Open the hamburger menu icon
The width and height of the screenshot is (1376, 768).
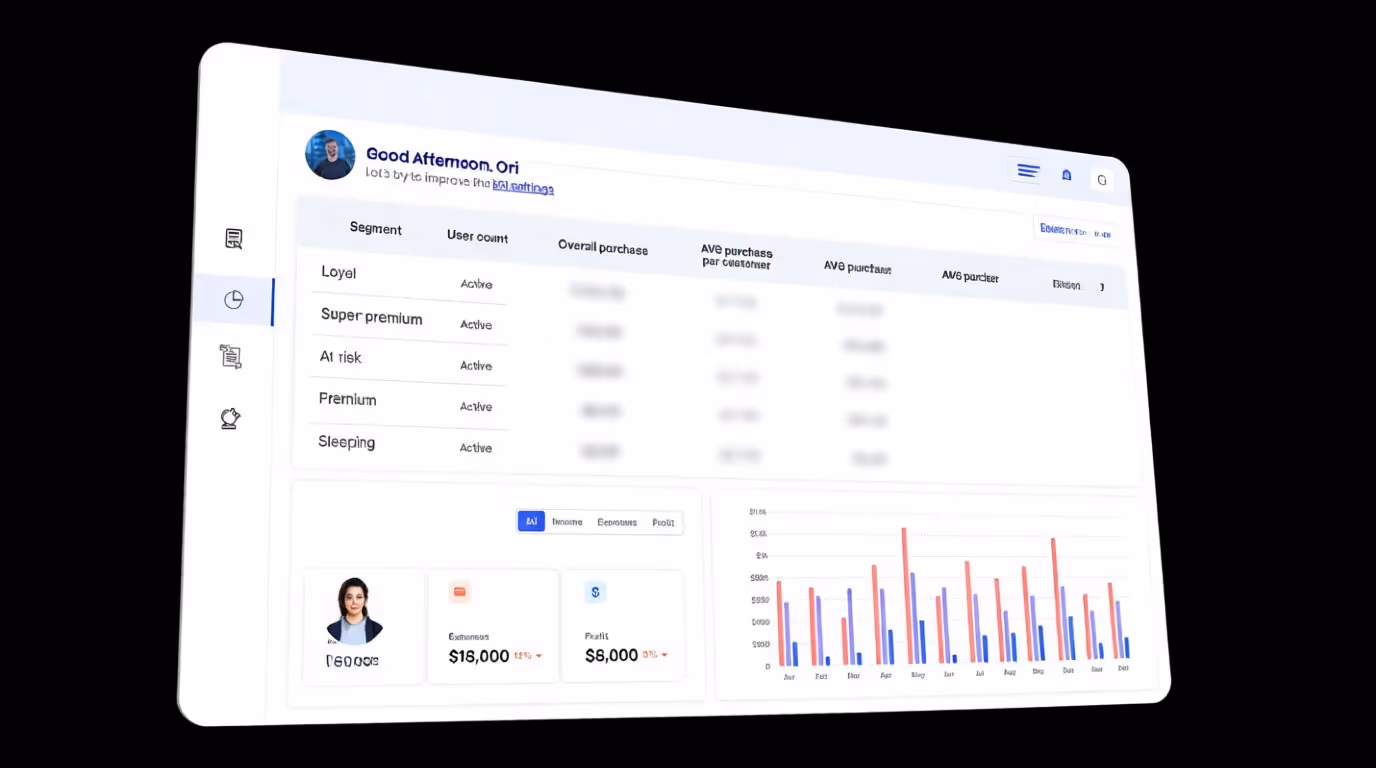[x=1028, y=171]
